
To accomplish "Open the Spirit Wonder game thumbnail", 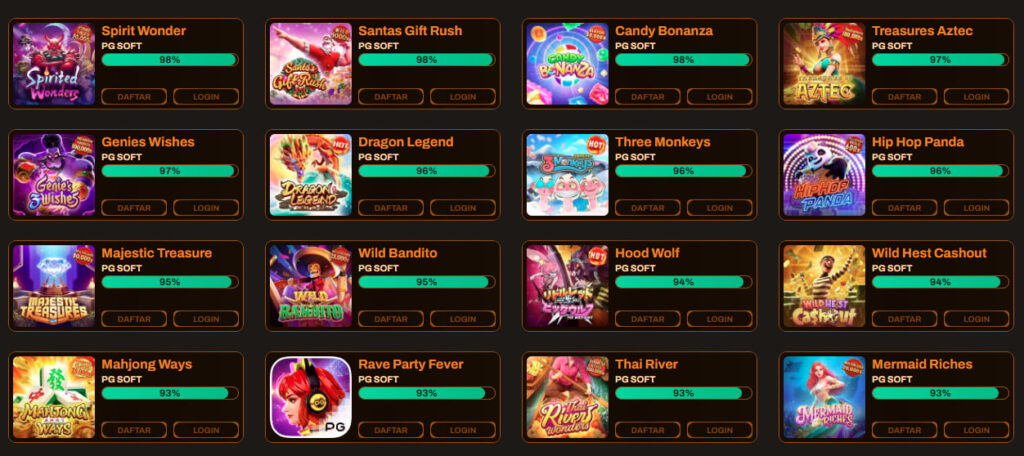I will [x=54, y=64].
